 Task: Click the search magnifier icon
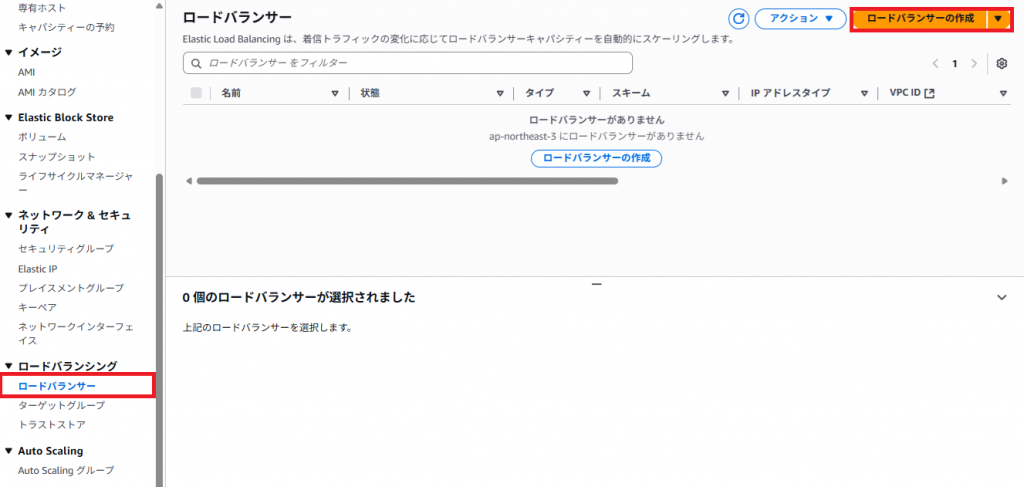pyautogui.click(x=195, y=63)
